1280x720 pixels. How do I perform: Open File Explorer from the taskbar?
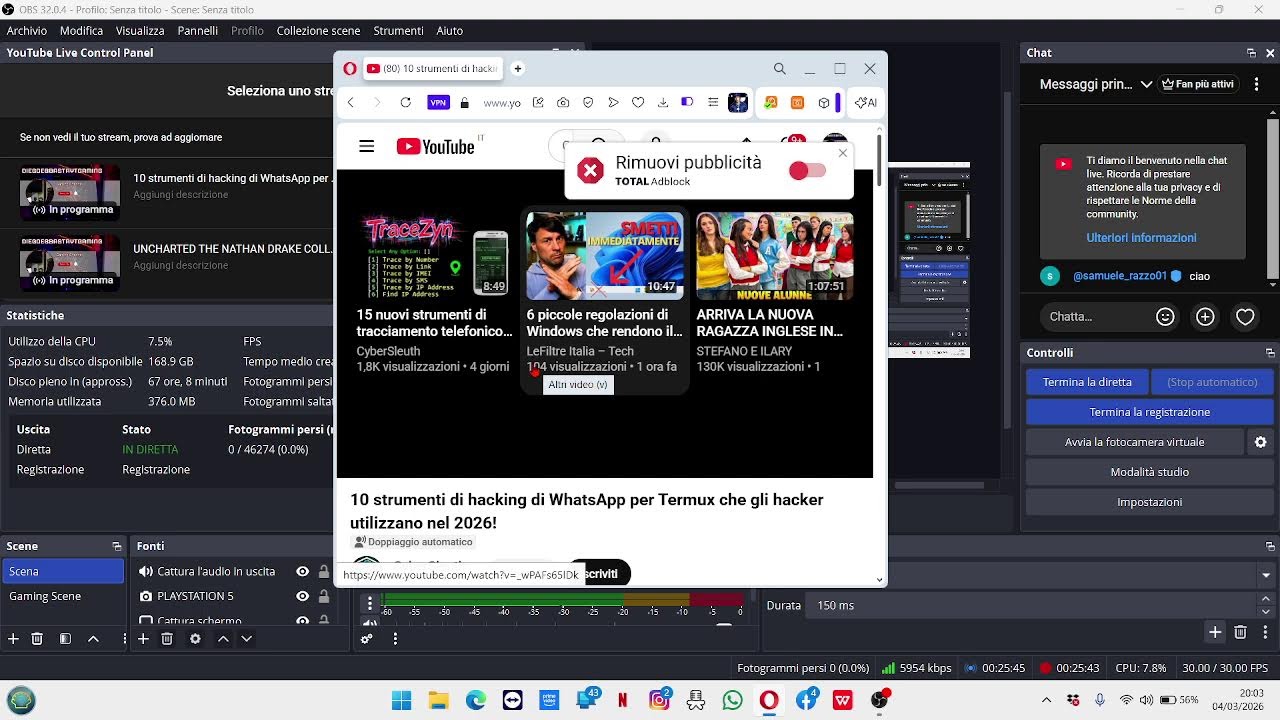tap(438, 700)
